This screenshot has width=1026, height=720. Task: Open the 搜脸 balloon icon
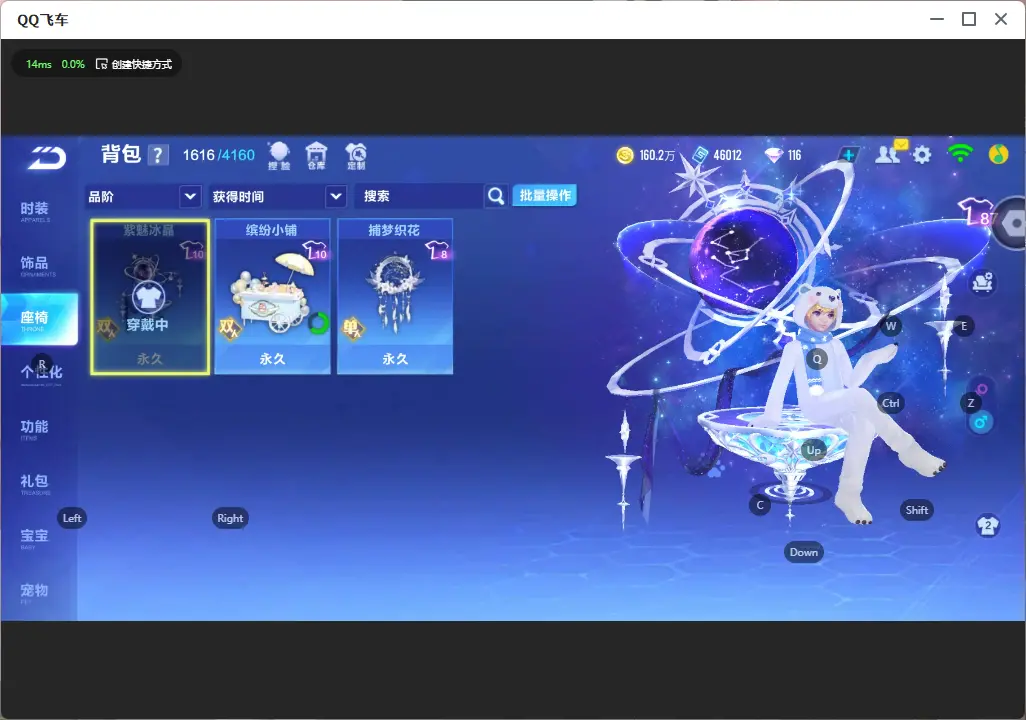coord(279,156)
